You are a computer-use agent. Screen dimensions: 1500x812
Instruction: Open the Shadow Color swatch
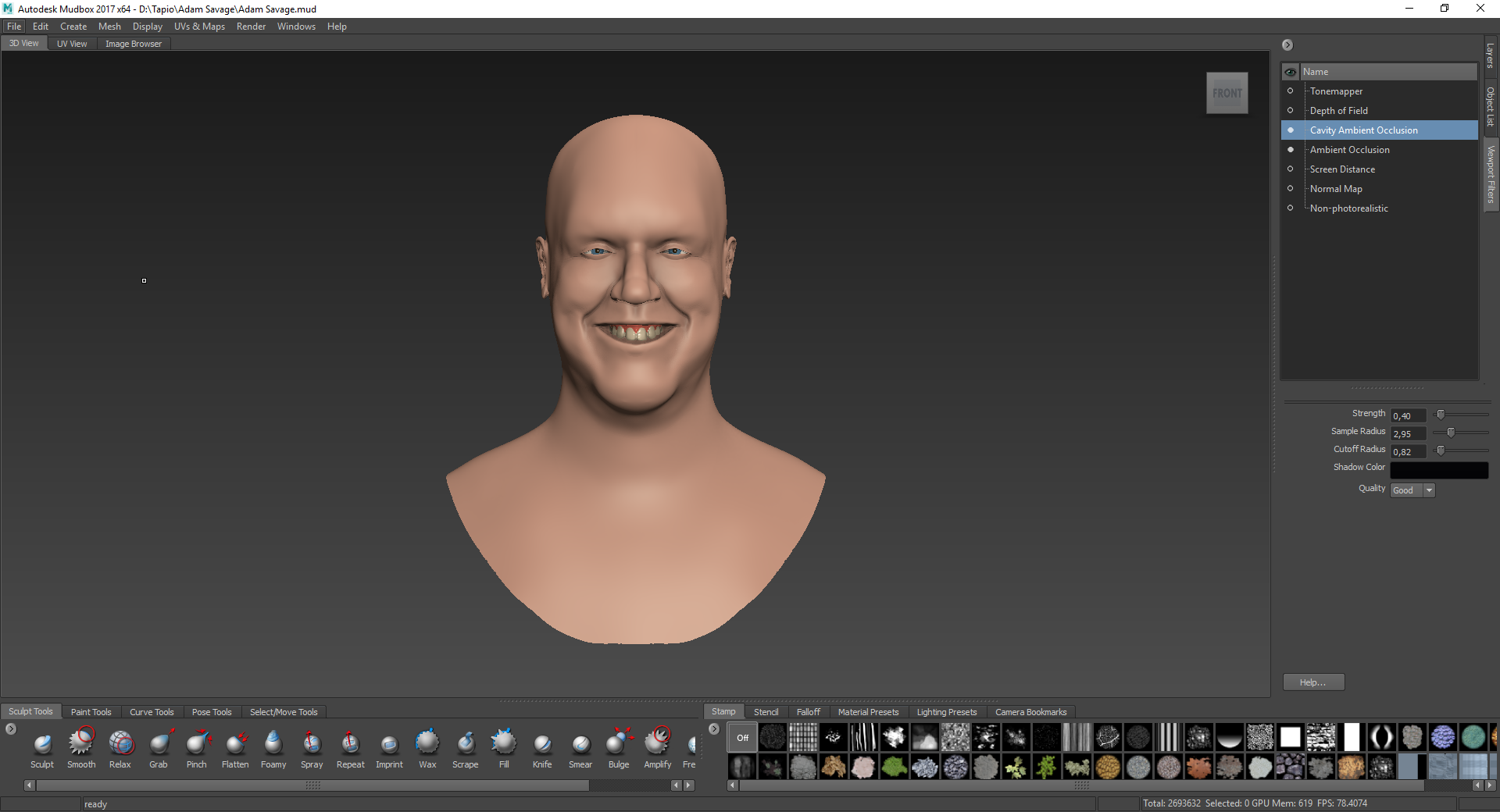click(1439, 468)
